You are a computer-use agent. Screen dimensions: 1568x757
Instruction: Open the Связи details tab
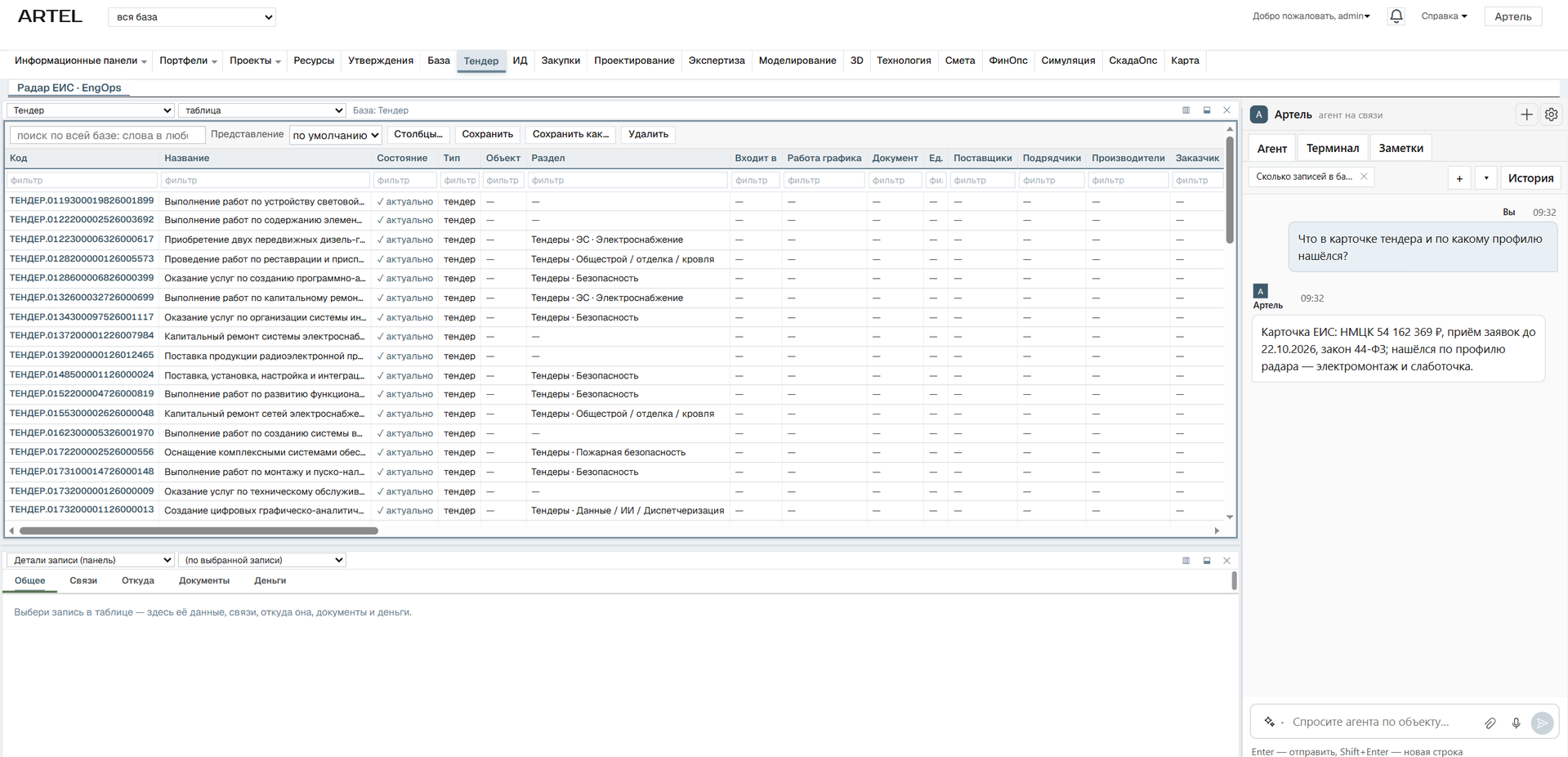pos(83,580)
